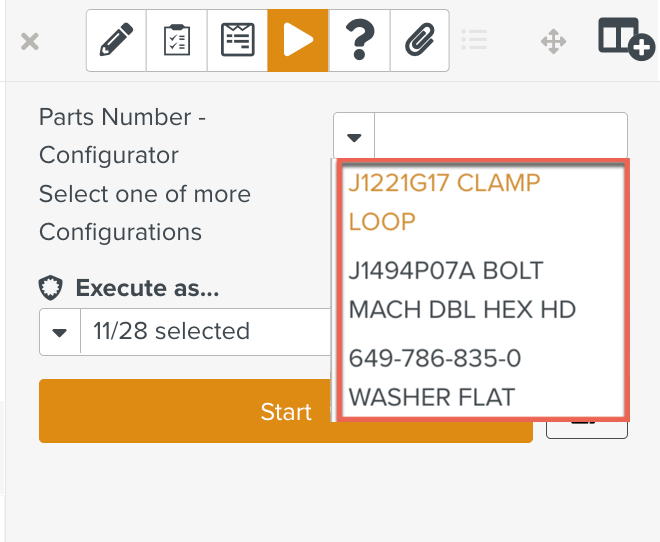Viewport: 660px width, 542px height.
Task: Open the clipboard checklist tab
Action: [177, 41]
